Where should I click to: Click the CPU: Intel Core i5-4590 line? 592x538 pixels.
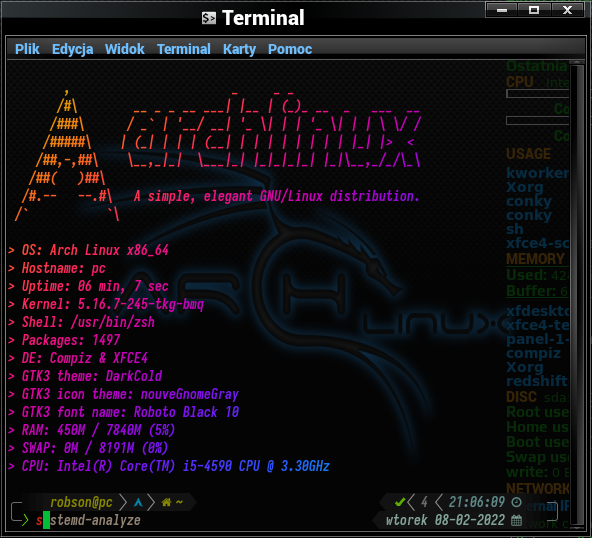pos(169,466)
